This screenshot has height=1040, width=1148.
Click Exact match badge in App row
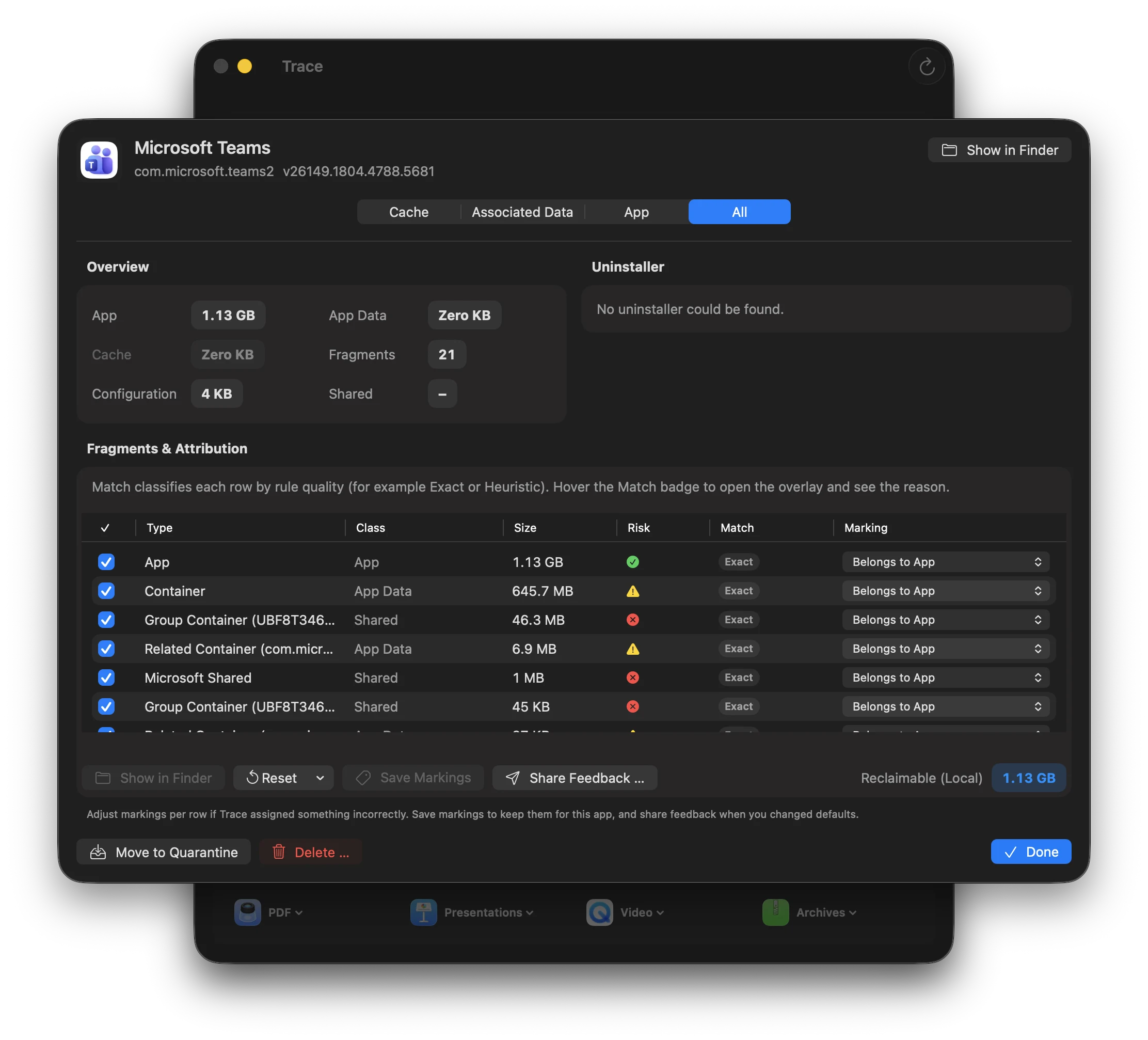tap(739, 562)
